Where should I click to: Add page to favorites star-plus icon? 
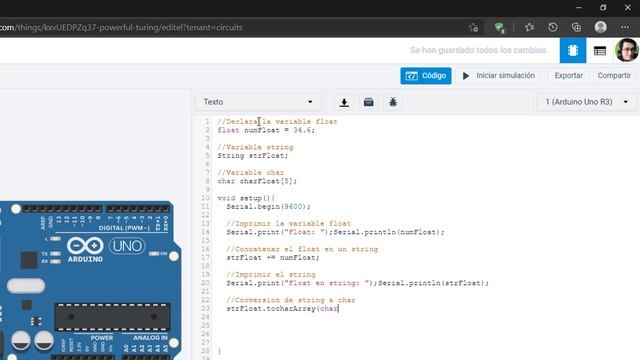coord(473,28)
